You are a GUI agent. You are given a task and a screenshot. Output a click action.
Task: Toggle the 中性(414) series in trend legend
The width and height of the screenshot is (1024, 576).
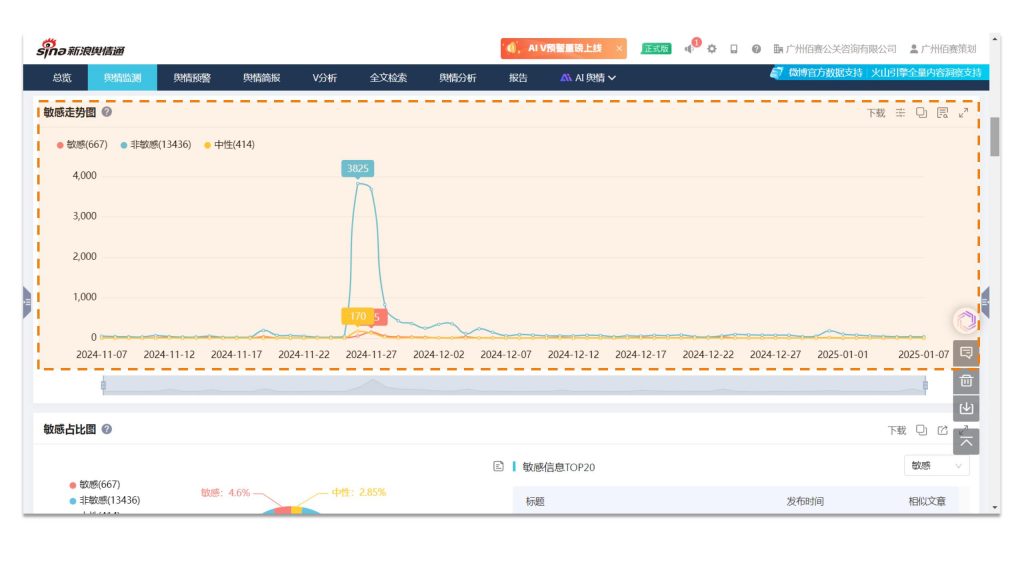(229, 144)
